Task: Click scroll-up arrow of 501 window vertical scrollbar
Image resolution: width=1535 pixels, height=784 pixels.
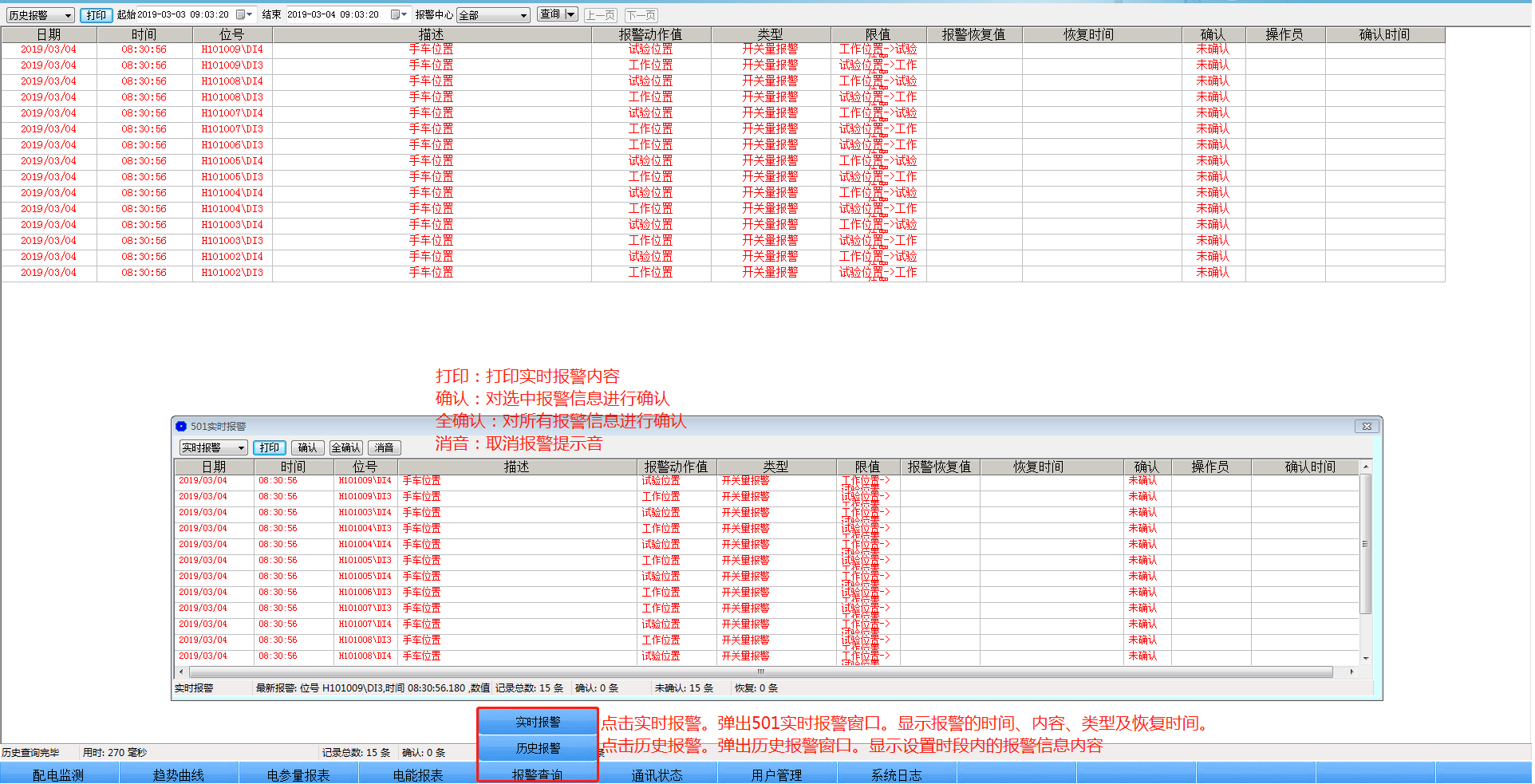Action: click(x=1366, y=467)
